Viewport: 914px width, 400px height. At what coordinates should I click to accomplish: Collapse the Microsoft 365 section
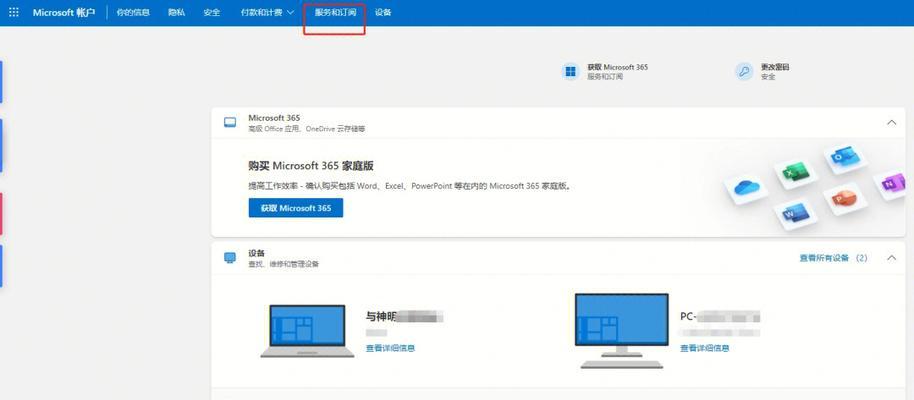pos(891,122)
